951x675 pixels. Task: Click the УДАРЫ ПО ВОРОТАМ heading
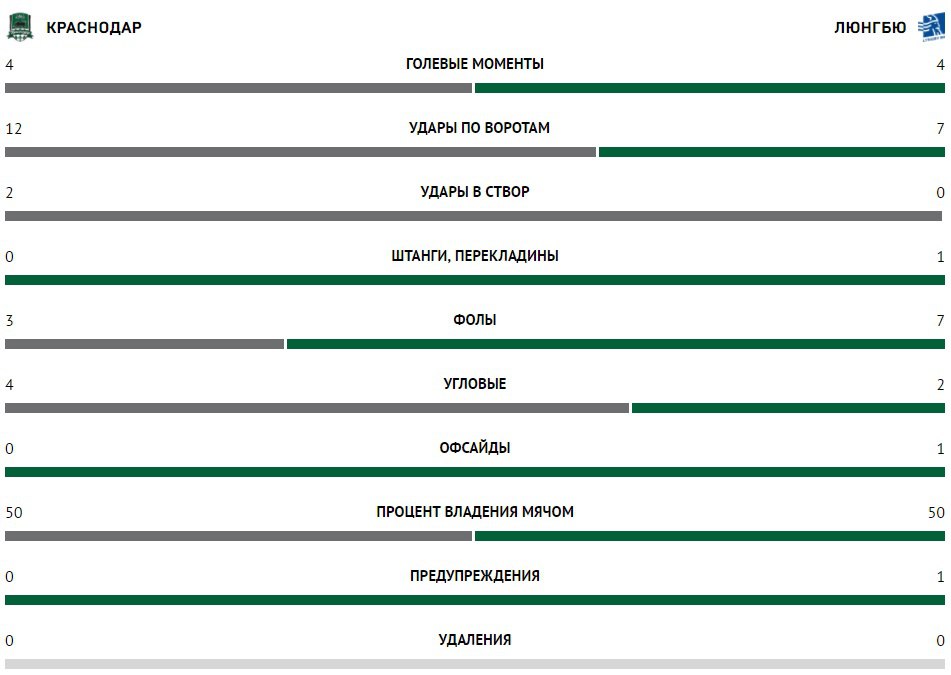pyautogui.click(x=479, y=128)
